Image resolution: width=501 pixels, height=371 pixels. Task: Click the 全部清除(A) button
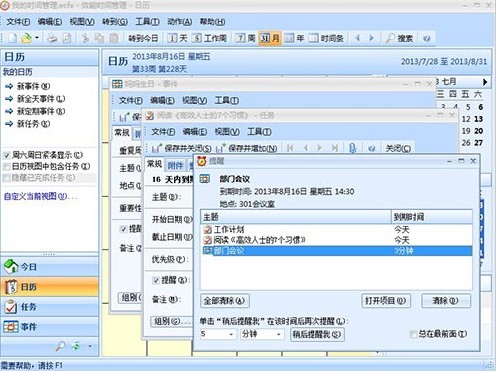[x=225, y=301]
